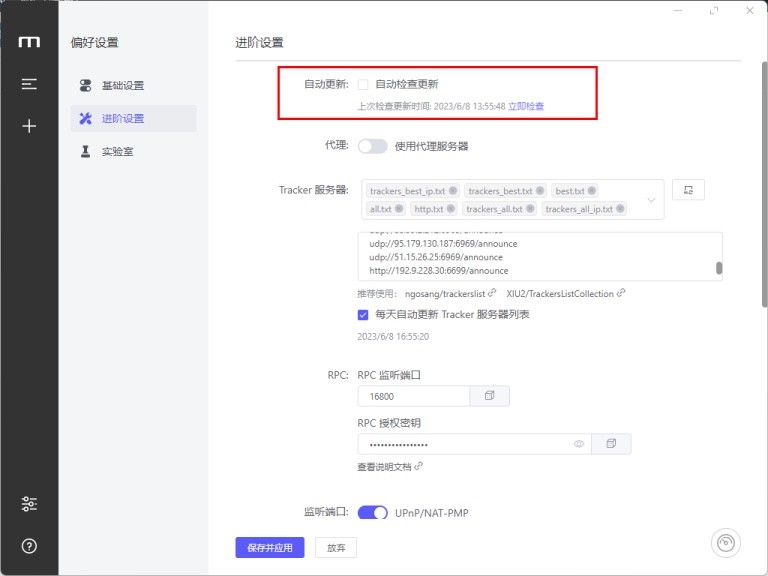The height and width of the screenshot is (576, 768).
Task: Uncheck 每天自动更新 Tracker 服务器列表
Action: tap(363, 314)
